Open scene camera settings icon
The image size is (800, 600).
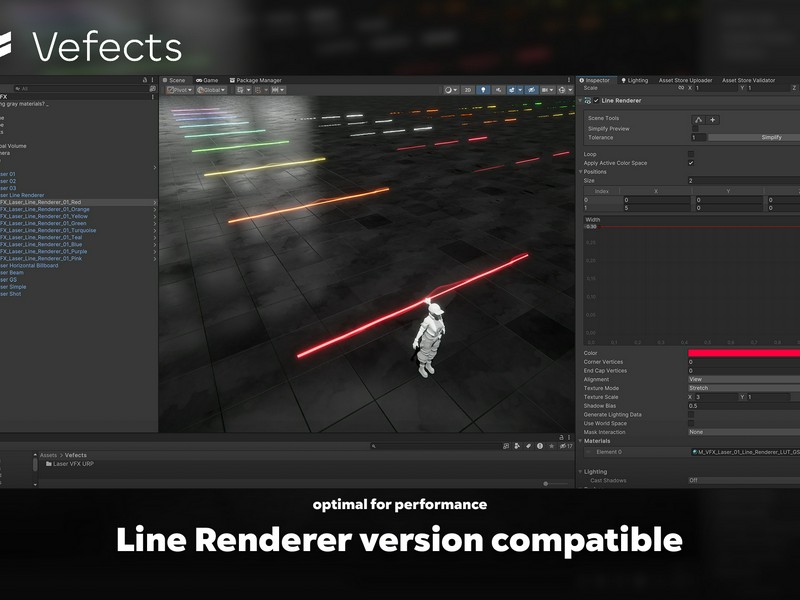coord(545,90)
